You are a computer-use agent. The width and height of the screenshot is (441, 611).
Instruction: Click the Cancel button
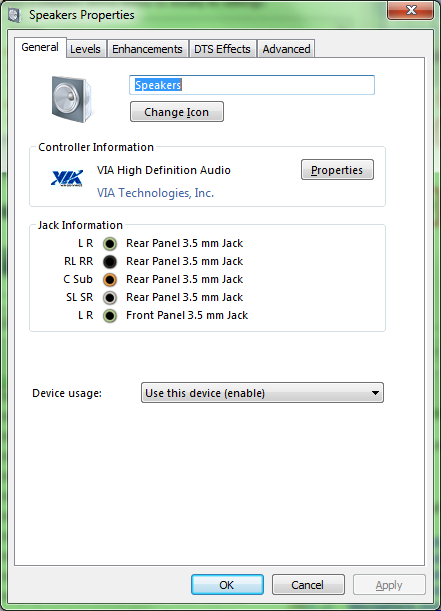[x=308, y=585]
